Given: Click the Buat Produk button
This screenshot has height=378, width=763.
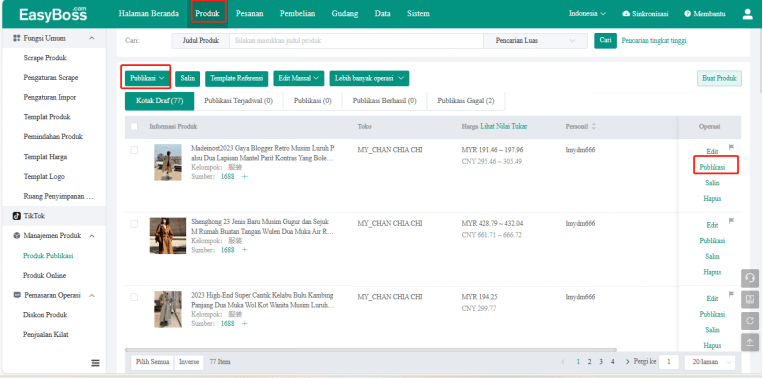Looking at the screenshot, I should pyautogui.click(x=719, y=78).
